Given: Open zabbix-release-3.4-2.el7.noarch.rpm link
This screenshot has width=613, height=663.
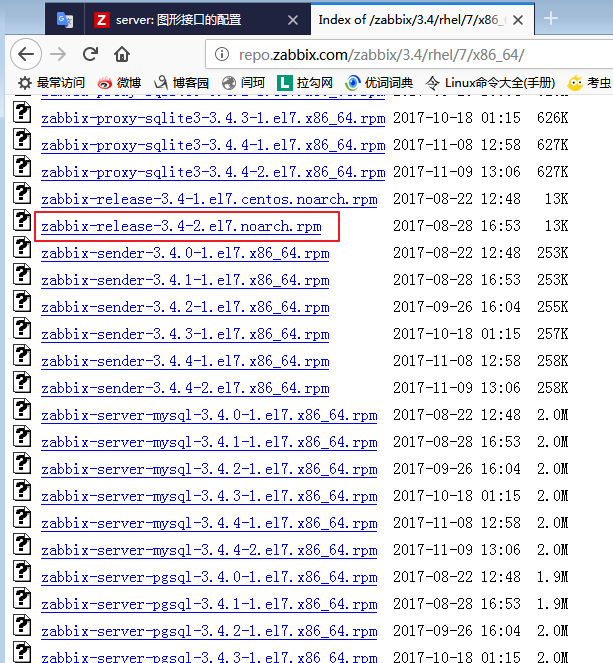Looking at the screenshot, I should 181,226.
